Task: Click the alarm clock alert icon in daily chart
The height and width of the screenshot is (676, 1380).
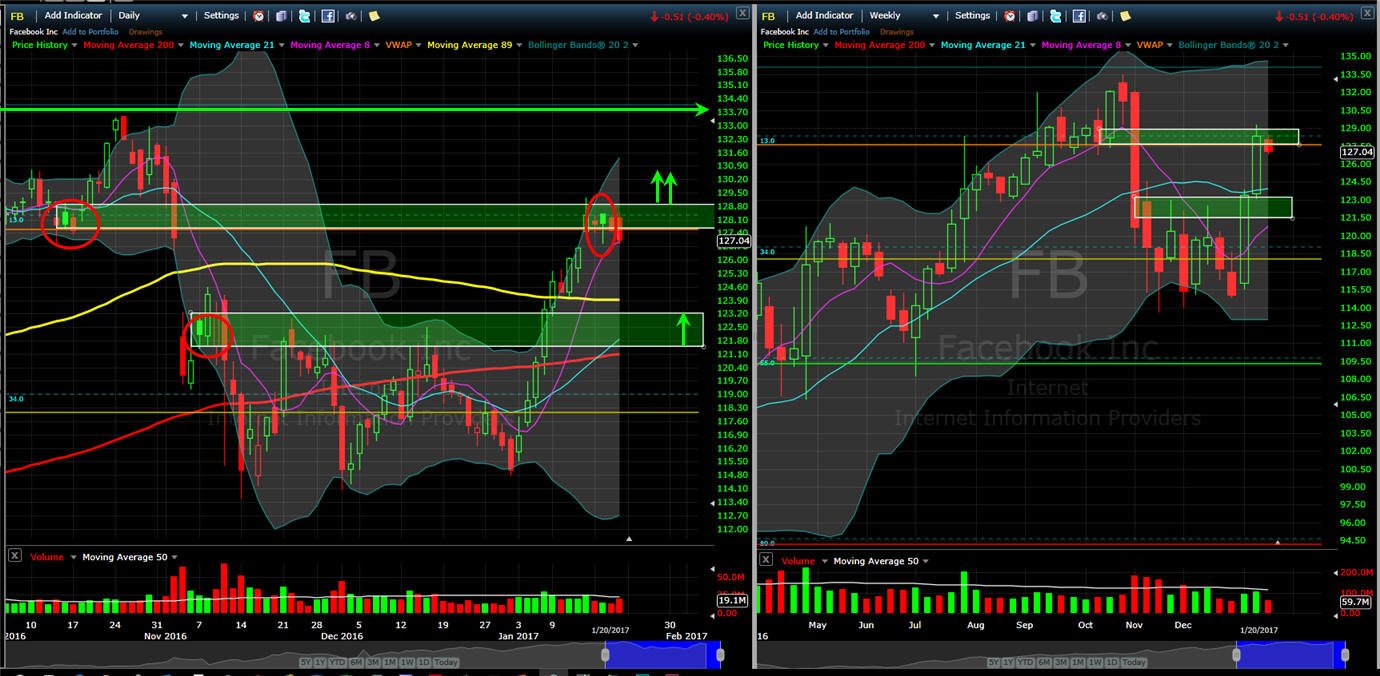Action: coord(259,16)
